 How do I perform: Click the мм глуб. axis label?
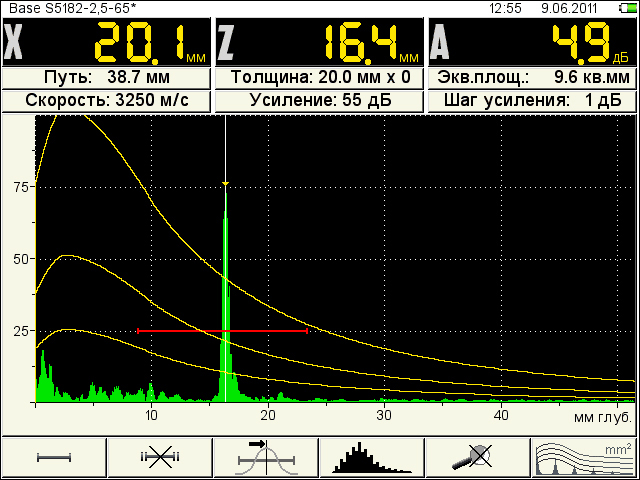(603, 418)
